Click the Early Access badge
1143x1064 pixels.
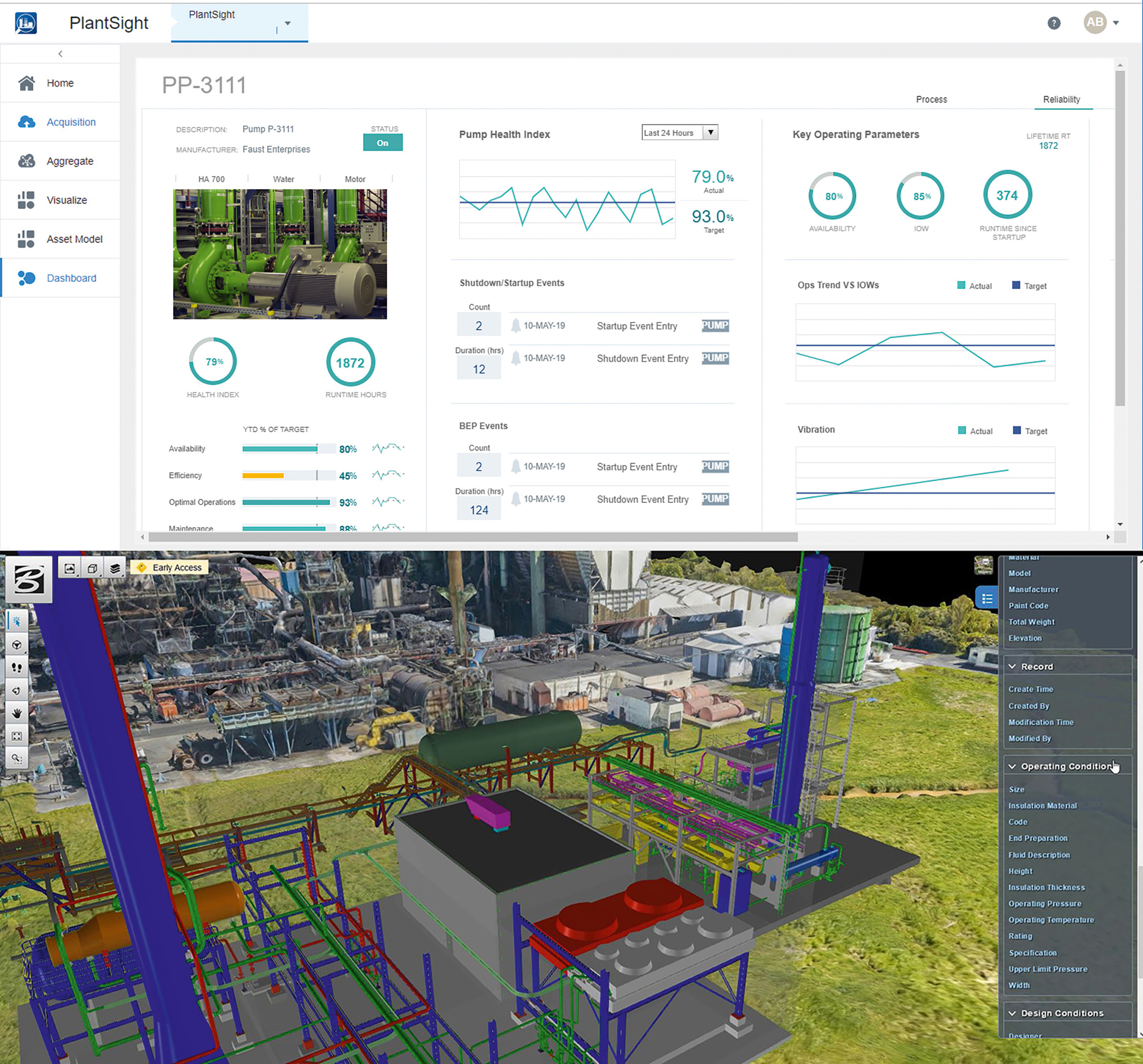[169, 568]
